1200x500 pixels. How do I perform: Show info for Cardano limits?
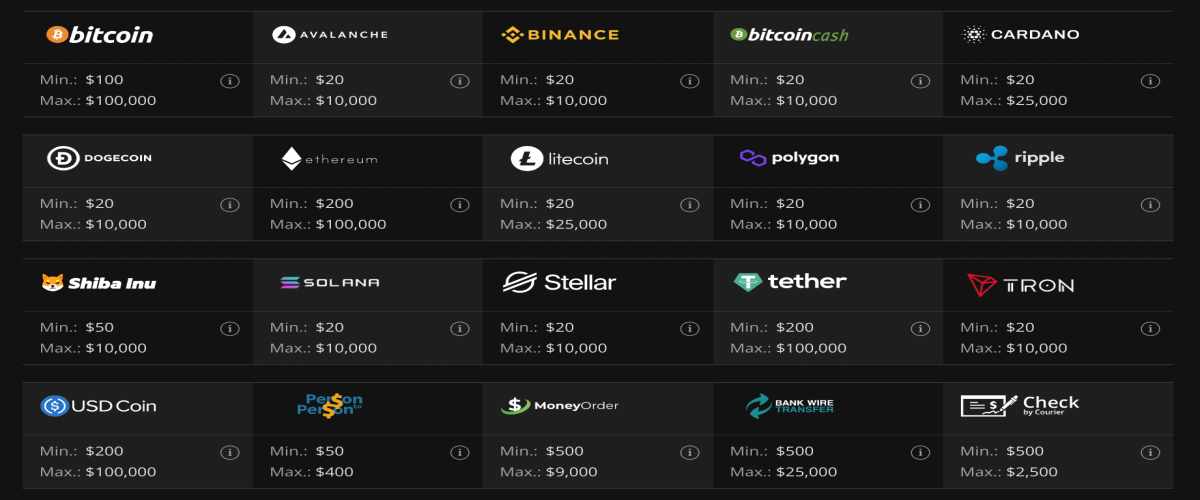(x=1149, y=81)
